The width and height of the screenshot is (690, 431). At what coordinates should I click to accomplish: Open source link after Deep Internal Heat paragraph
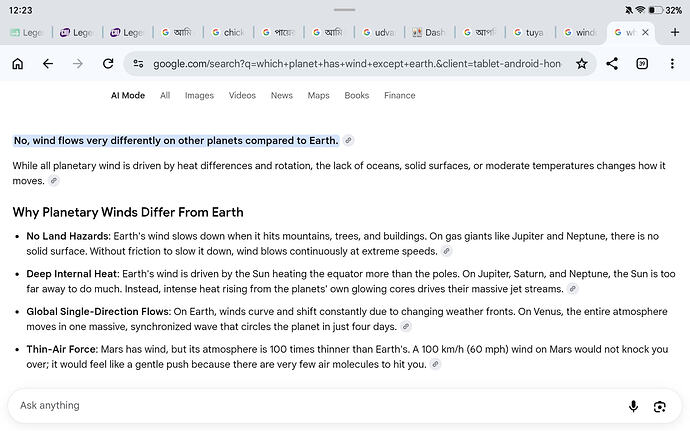[572, 289]
